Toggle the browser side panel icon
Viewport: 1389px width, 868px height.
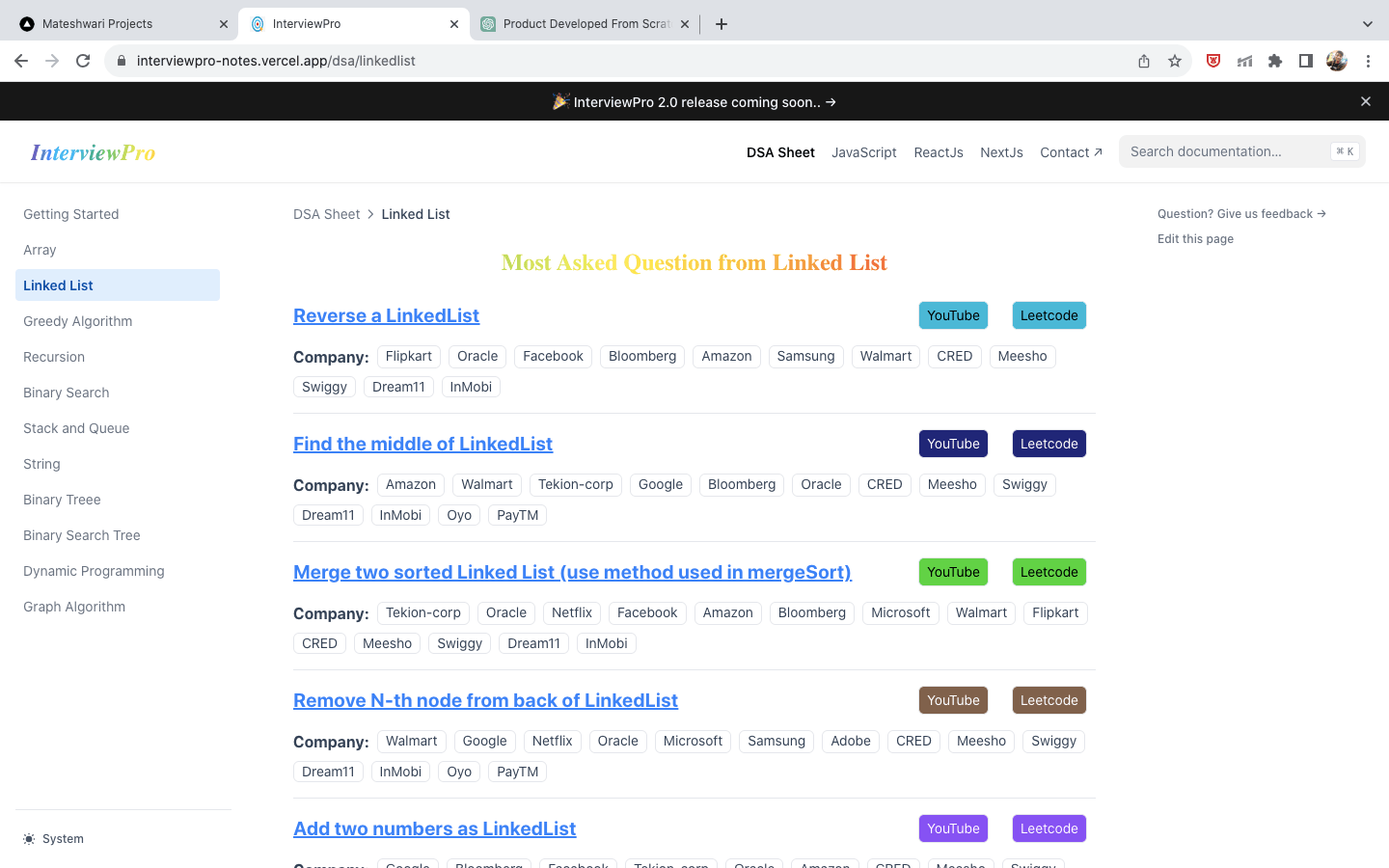pos(1306,61)
